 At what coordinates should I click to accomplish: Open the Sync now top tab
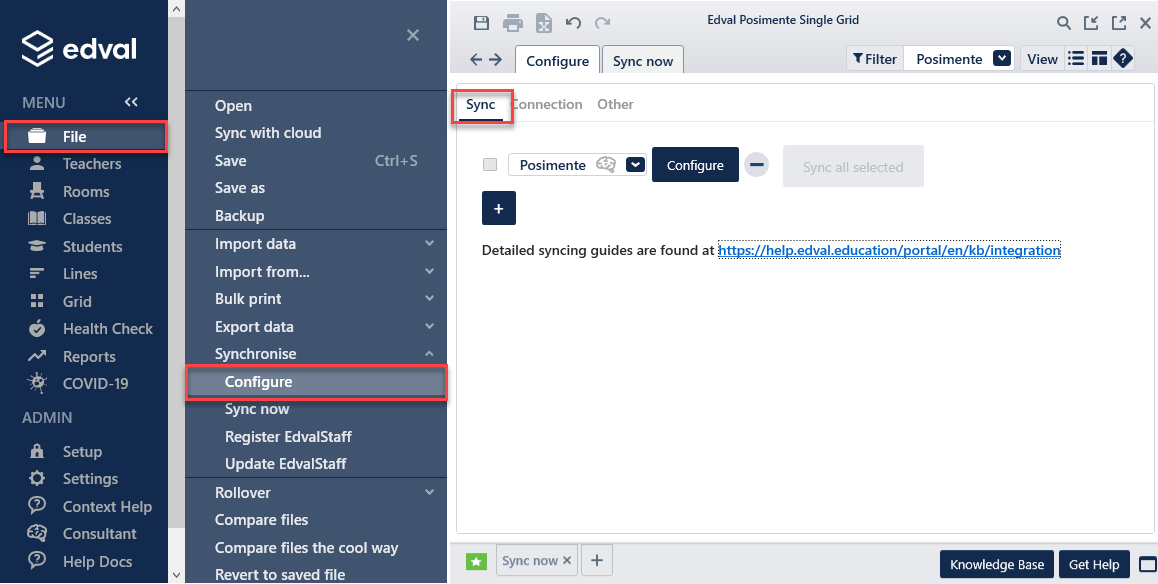(643, 61)
